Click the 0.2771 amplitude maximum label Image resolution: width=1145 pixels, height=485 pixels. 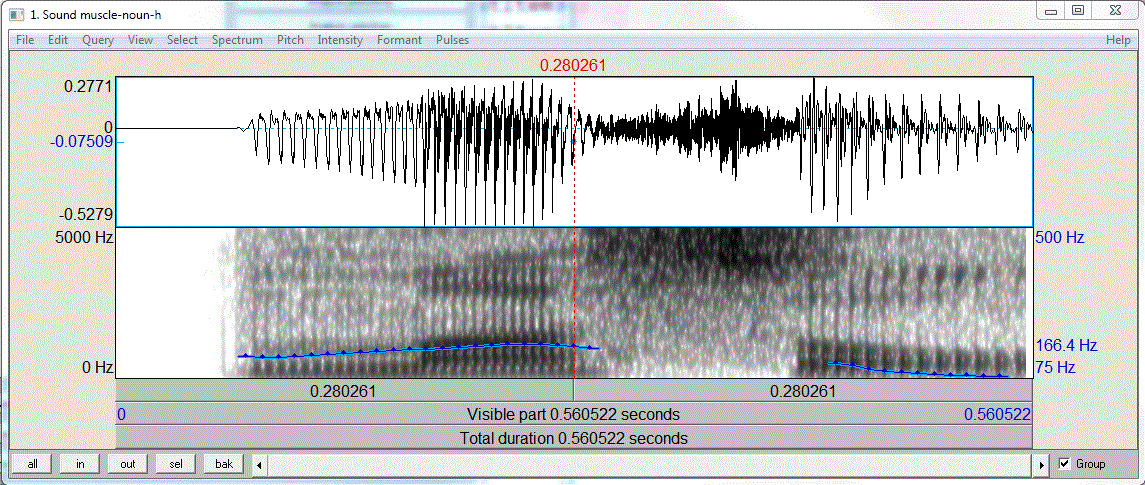tap(88, 86)
